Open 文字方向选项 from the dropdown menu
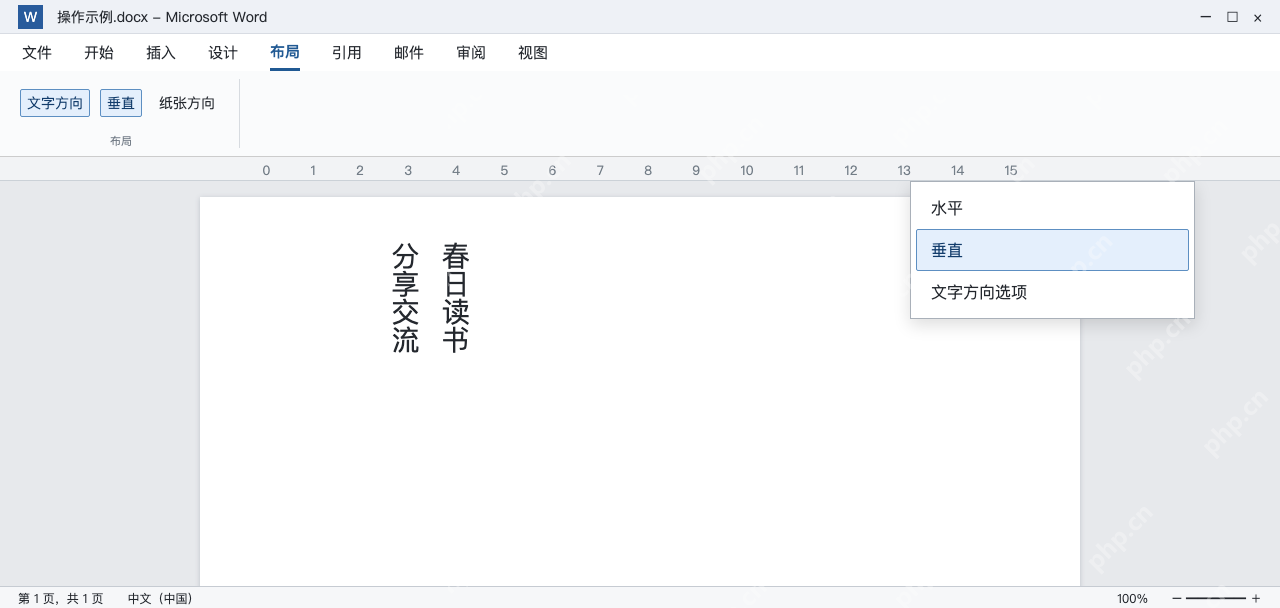1280x608 pixels. pos(1052,292)
